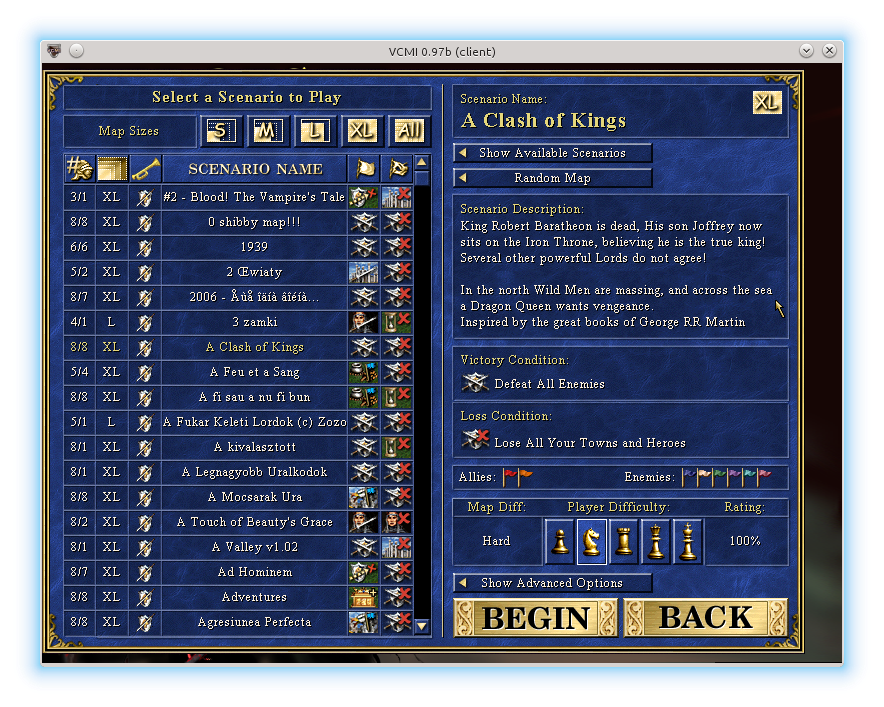Select the pawn easy difficulty icon
The height and width of the screenshot is (707, 884).
(x=560, y=541)
